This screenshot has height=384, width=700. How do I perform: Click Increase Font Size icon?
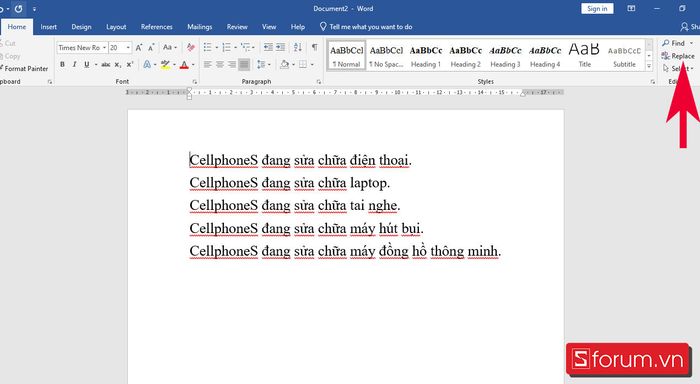(x=139, y=47)
